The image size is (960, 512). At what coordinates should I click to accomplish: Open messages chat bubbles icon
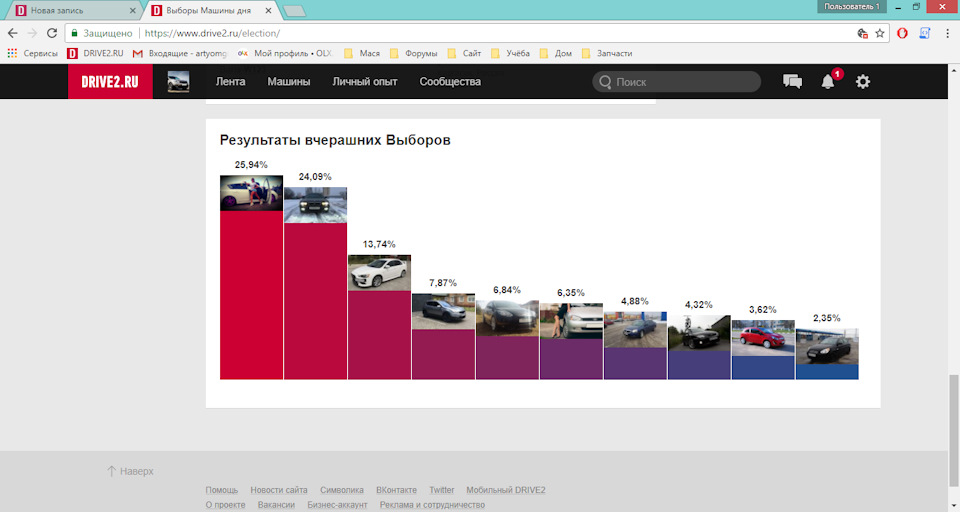coord(792,81)
